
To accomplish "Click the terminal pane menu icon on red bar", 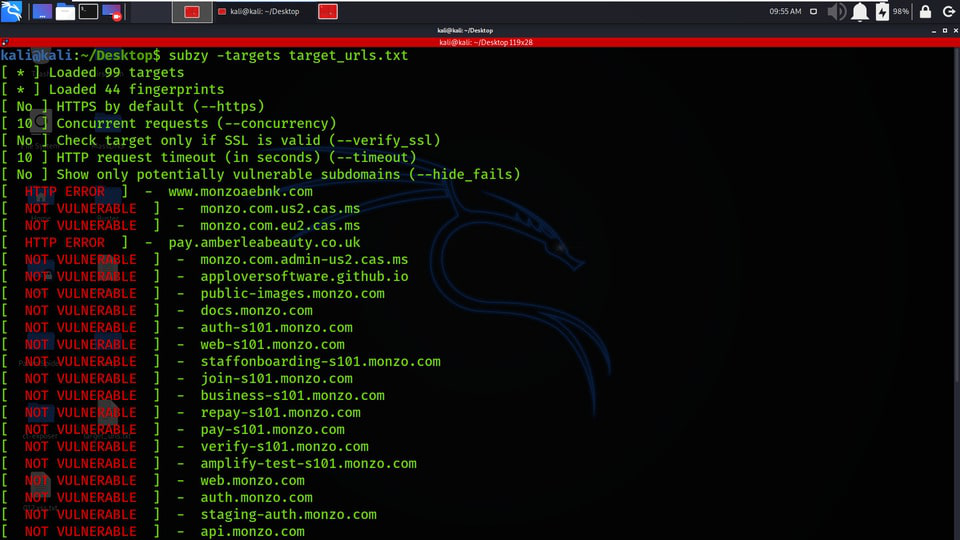I will [5, 42].
